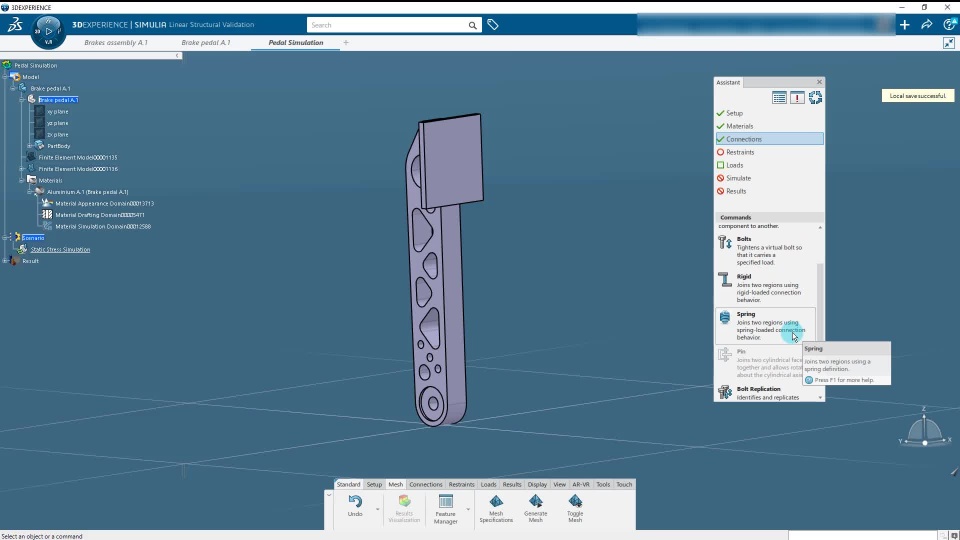
Task: Click the search magnifier icon
Action: [x=473, y=25]
